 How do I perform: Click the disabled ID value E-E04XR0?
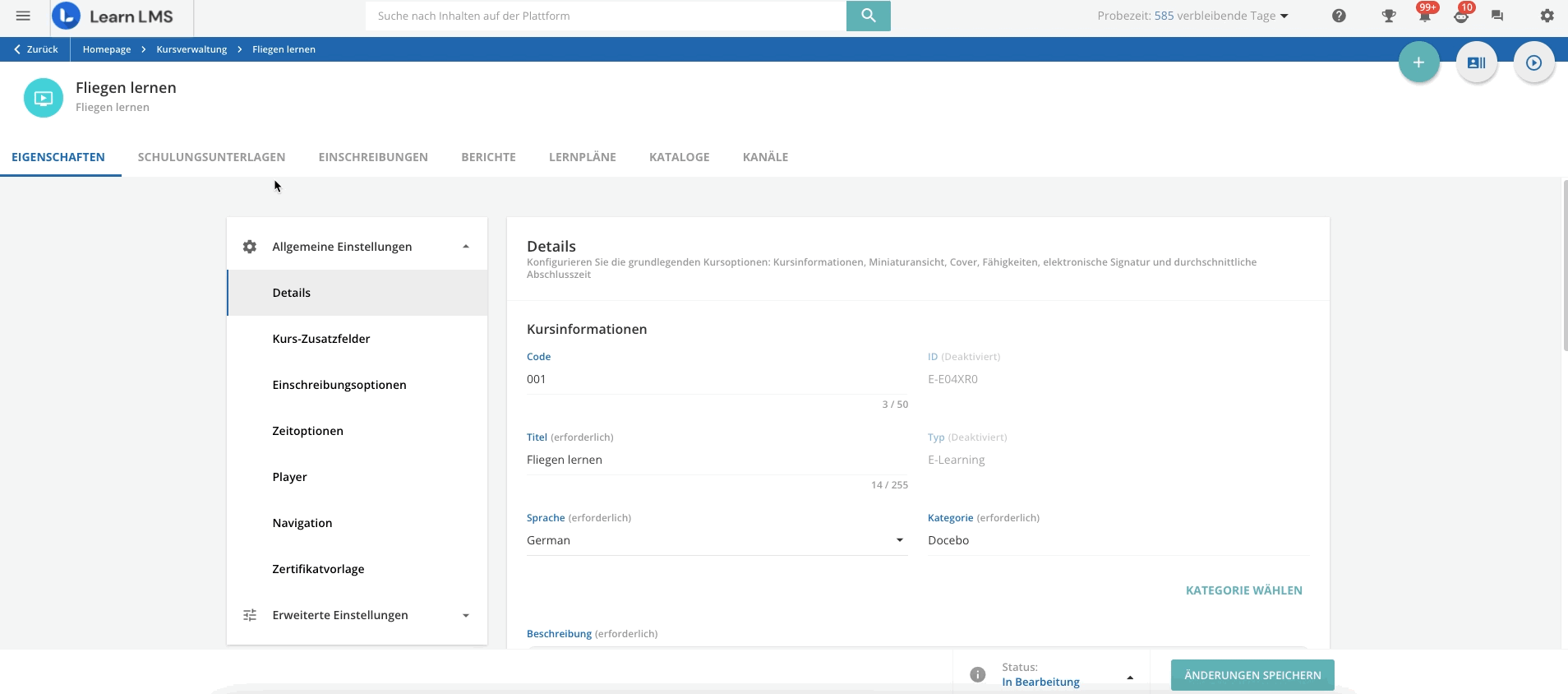tap(952, 379)
